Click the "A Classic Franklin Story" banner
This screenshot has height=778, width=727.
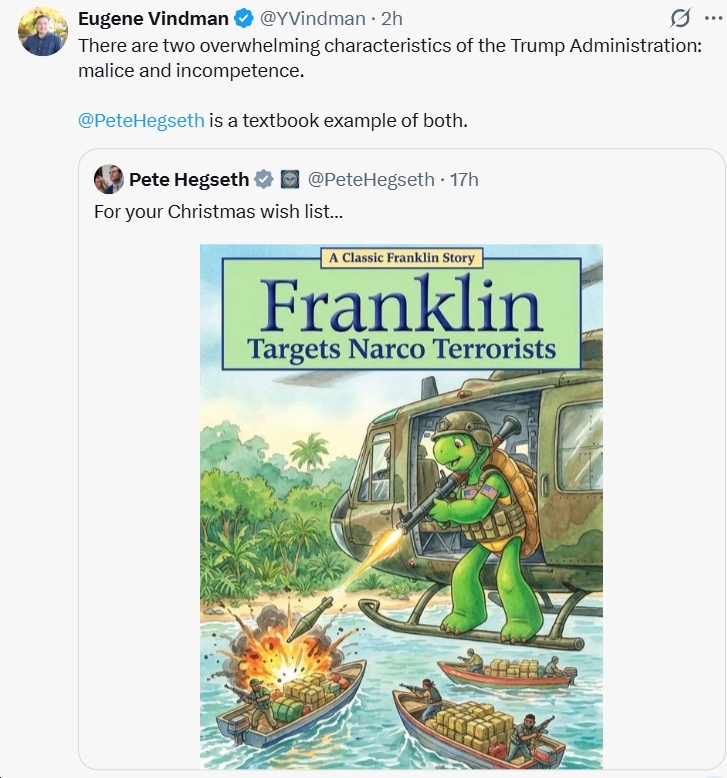(401, 258)
